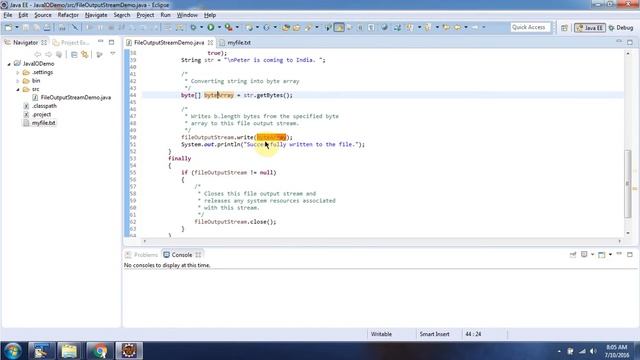Image resolution: width=640 pixels, height=360 pixels.
Task: Open the Navigate menu
Action: click(96, 15)
